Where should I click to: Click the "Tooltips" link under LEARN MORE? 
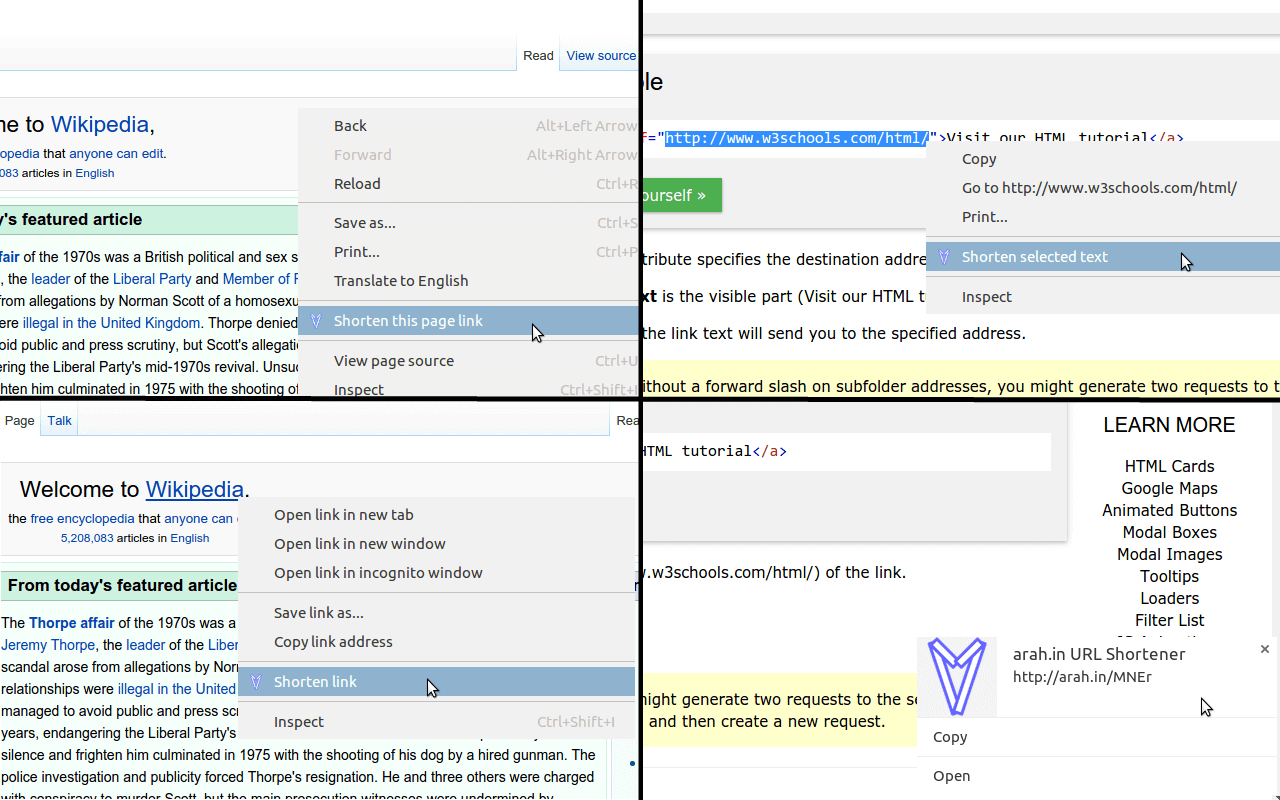[1169, 576]
